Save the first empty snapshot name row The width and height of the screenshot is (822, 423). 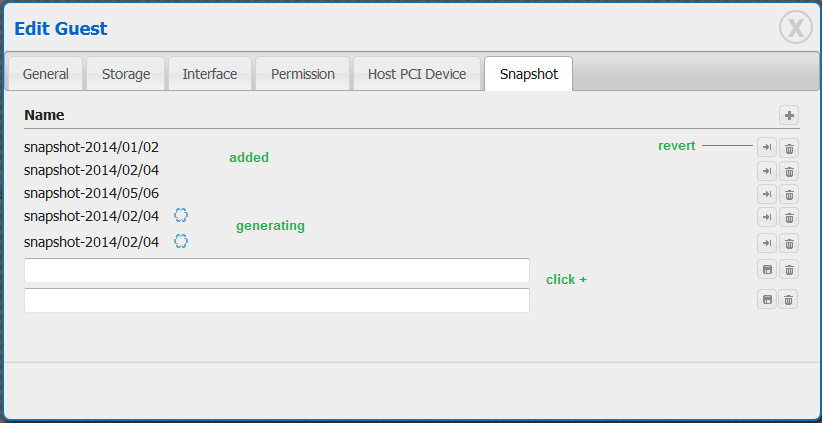pos(767,269)
